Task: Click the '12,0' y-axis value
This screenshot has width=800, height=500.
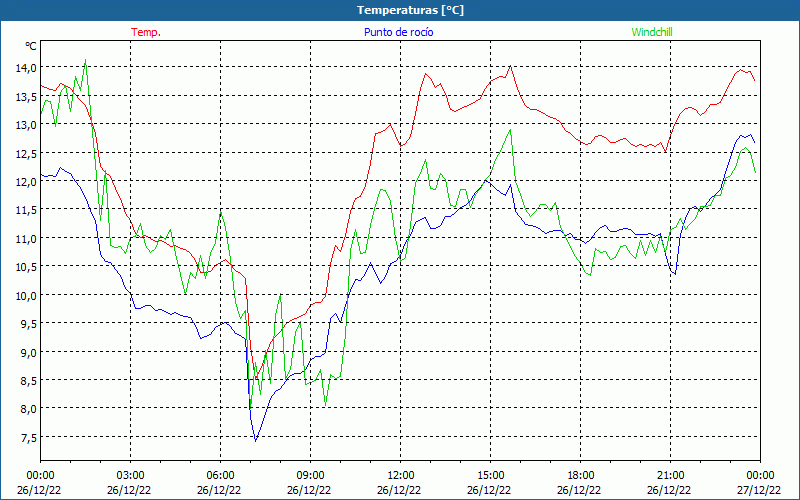Action: click(x=26, y=181)
